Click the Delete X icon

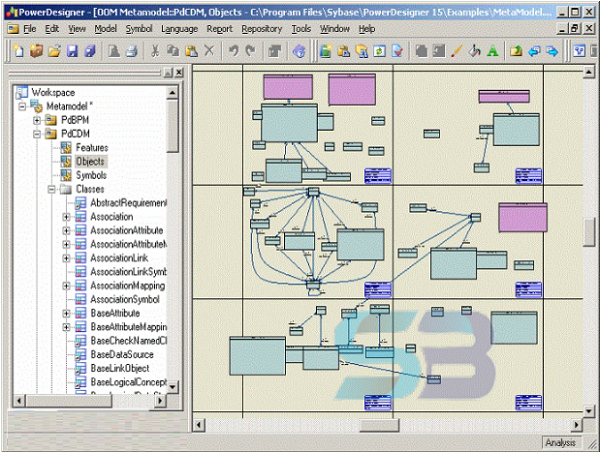click(x=209, y=51)
